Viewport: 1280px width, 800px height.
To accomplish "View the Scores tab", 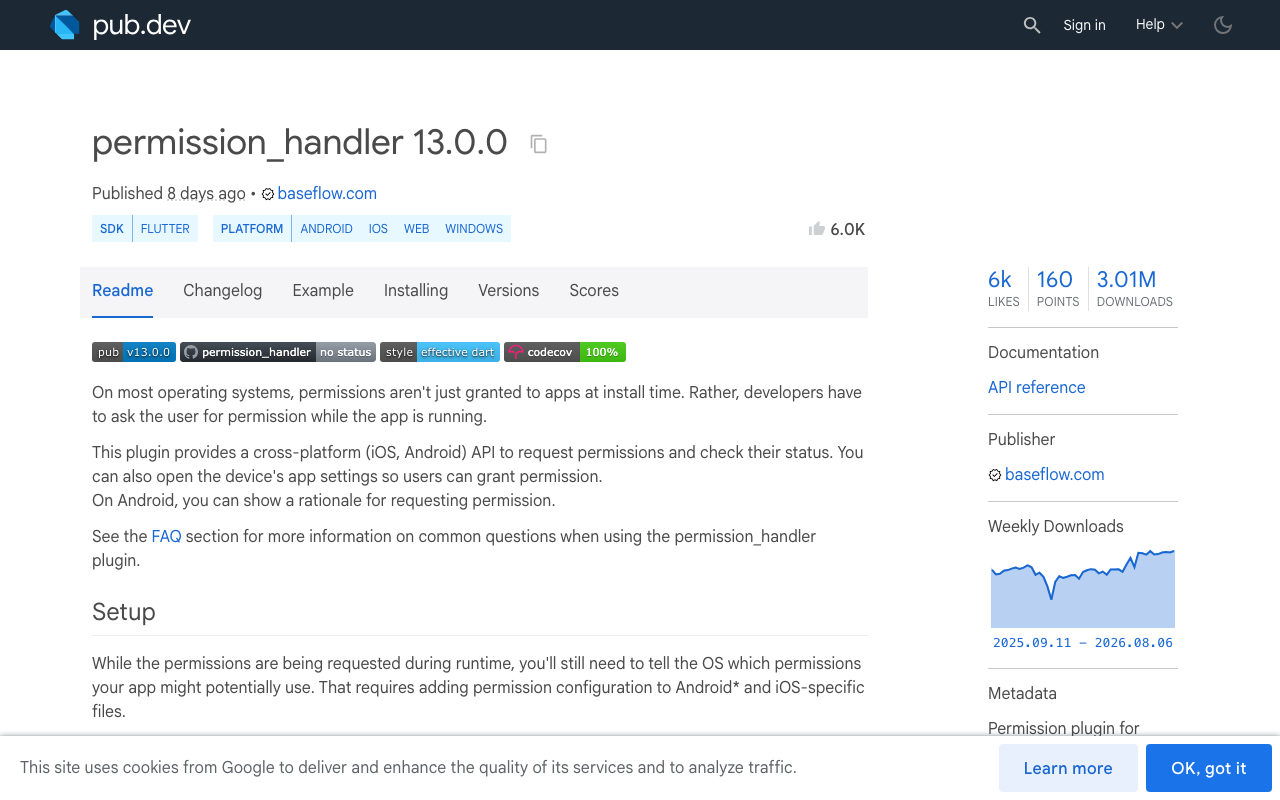I will coord(594,291).
